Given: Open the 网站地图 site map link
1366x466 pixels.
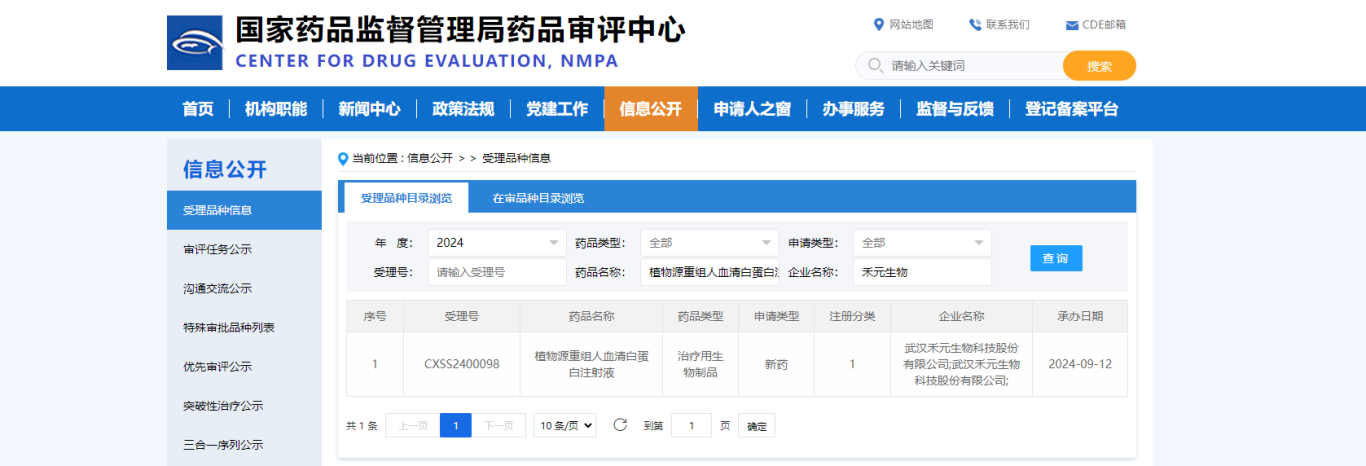Looking at the screenshot, I should pyautogui.click(x=904, y=25).
